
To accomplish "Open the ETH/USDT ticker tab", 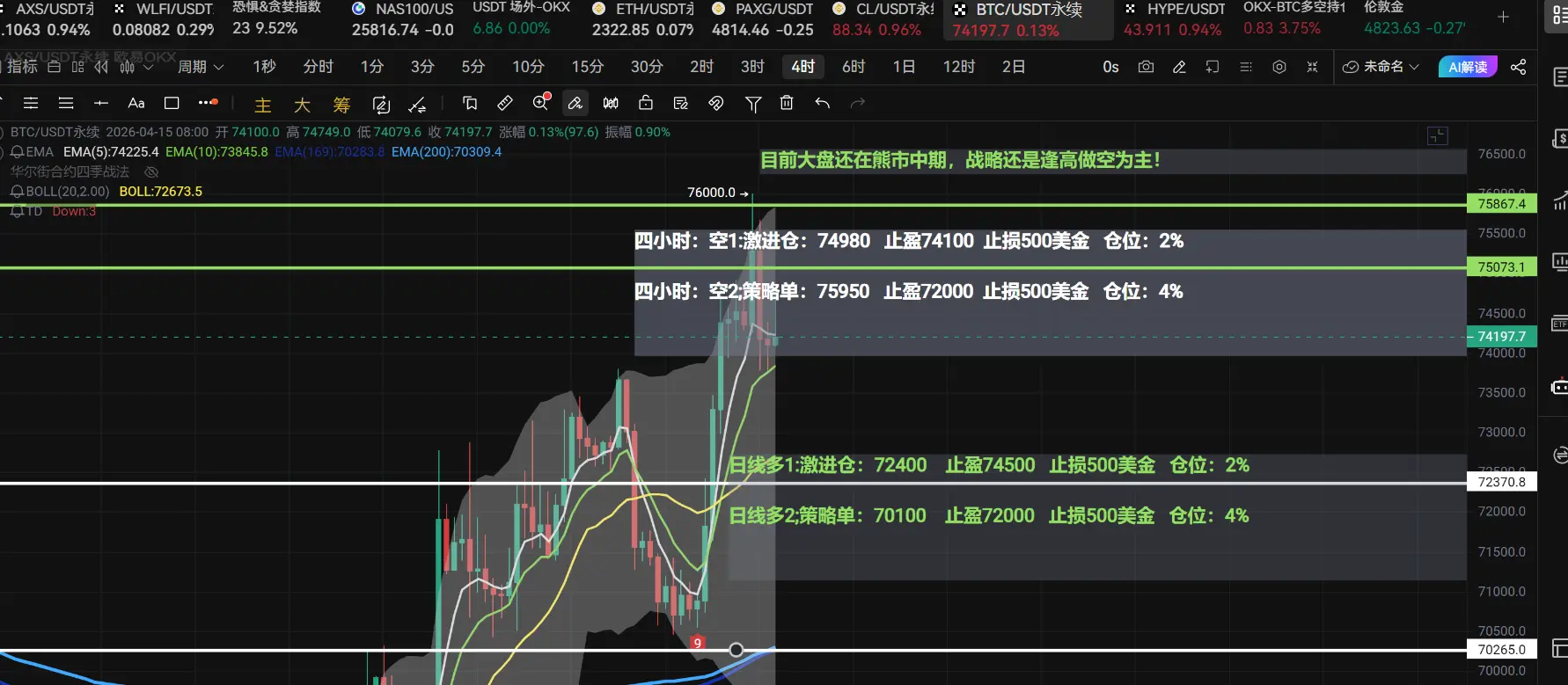I will (x=643, y=19).
